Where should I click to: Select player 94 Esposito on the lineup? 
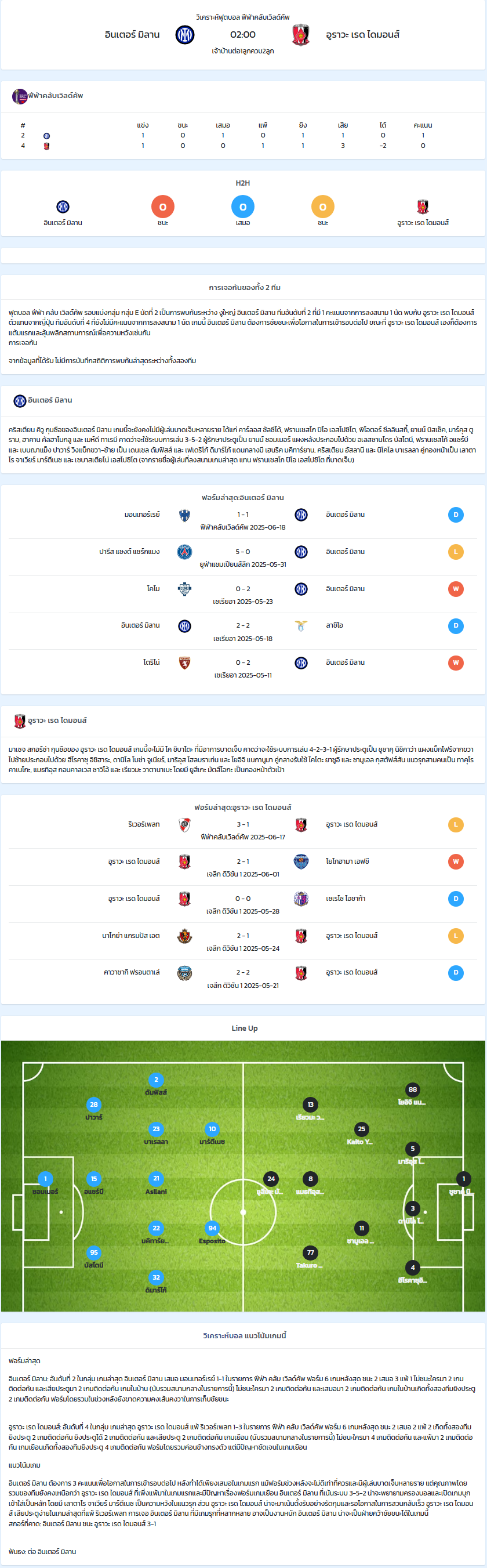click(212, 1227)
